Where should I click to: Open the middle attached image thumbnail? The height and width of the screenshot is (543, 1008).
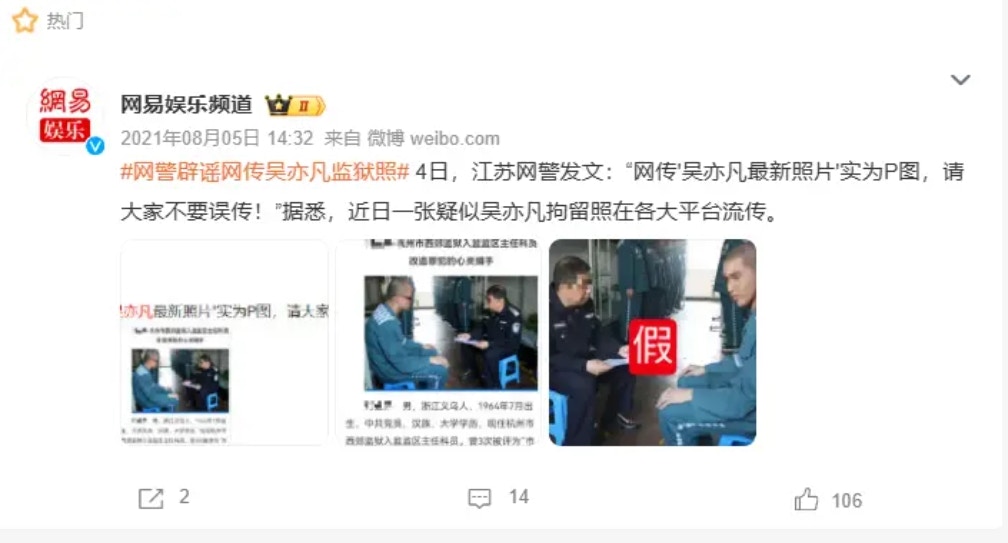point(438,343)
